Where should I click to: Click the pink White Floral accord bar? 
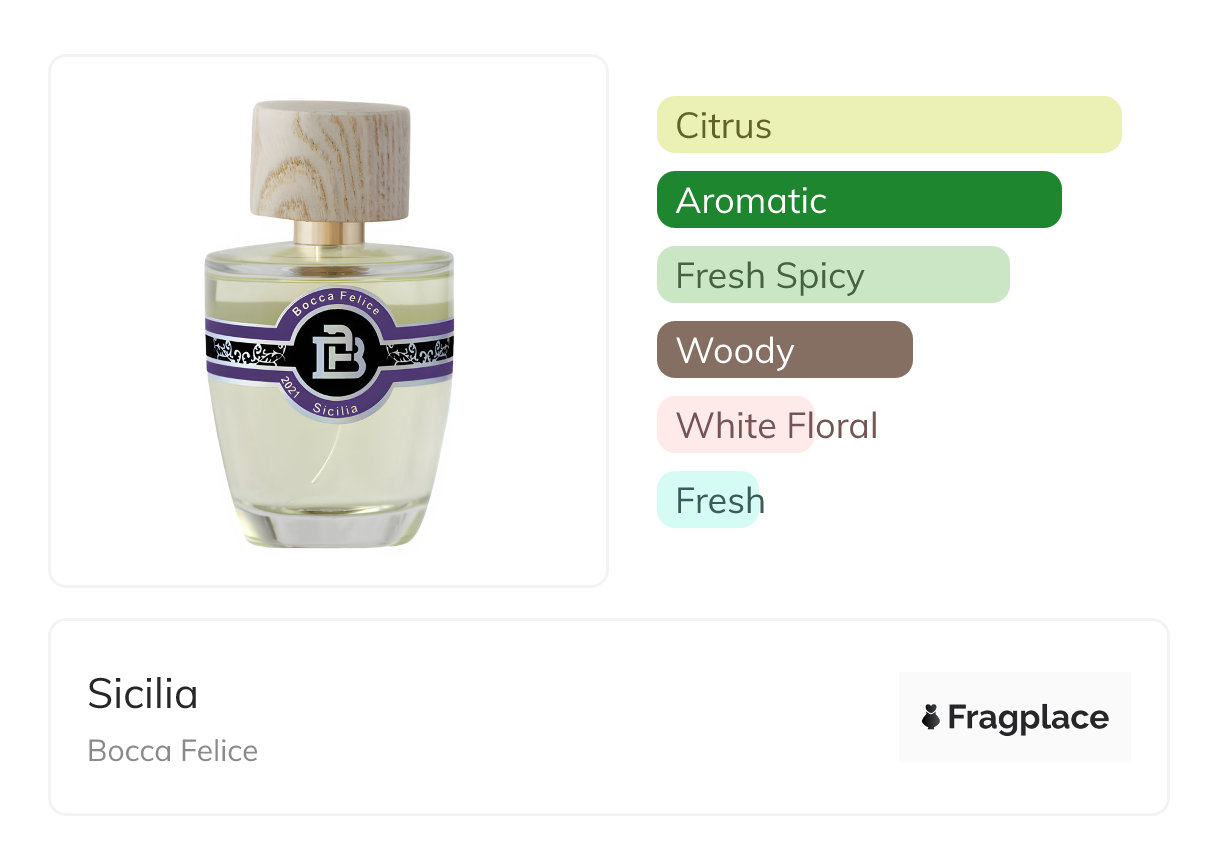click(735, 425)
